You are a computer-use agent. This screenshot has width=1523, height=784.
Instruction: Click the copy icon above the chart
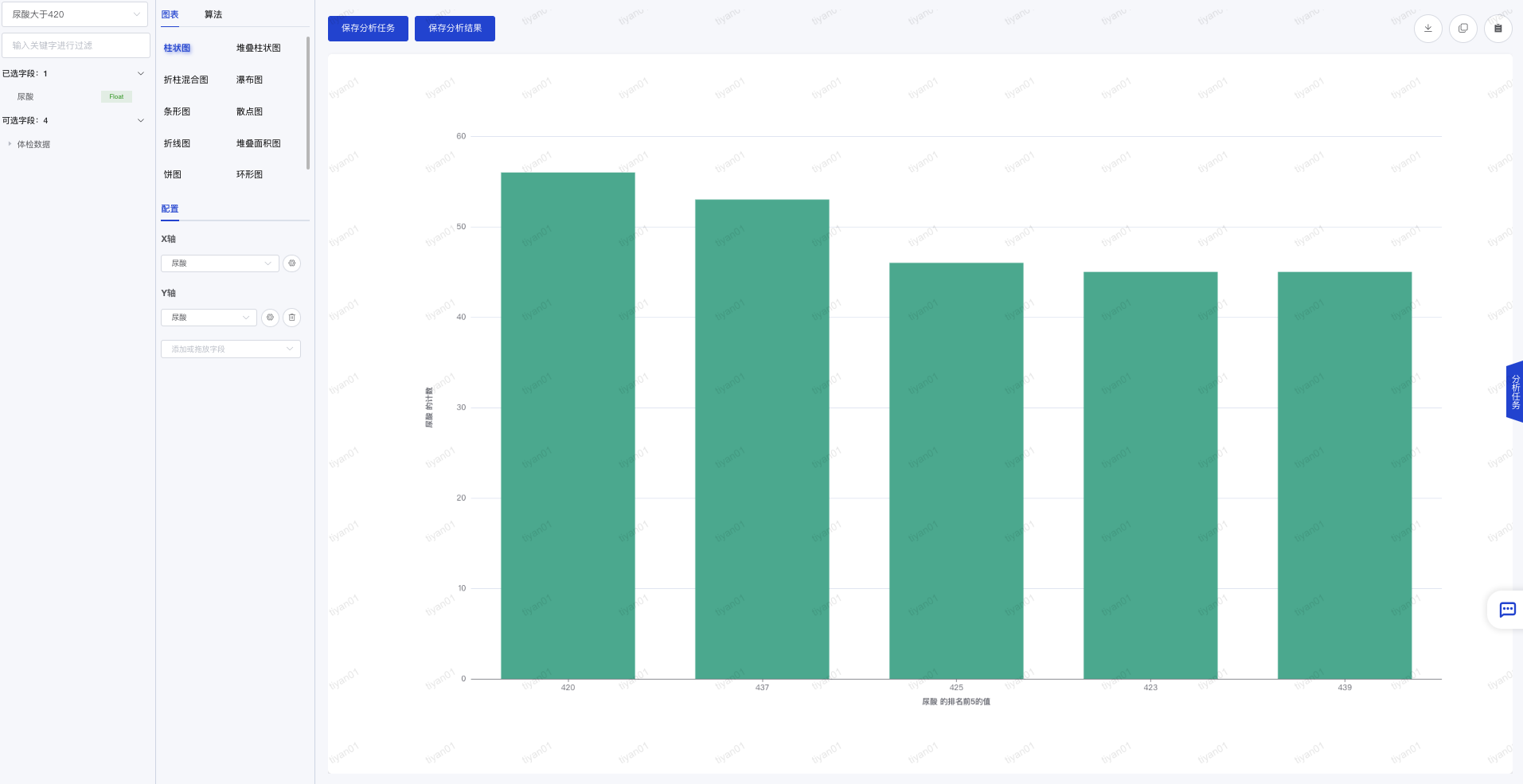tap(1462, 29)
